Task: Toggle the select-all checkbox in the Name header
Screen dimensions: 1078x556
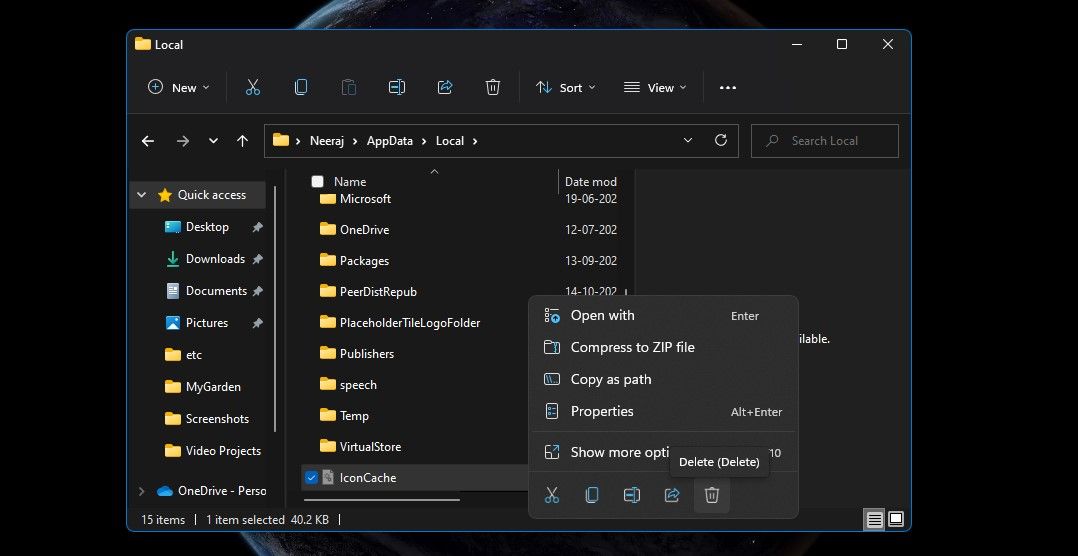Action: 318,182
